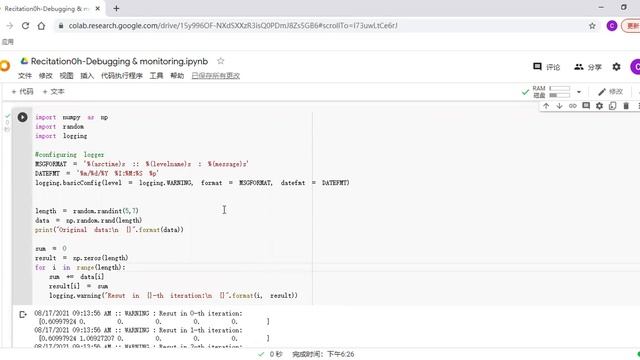Click the notebook title Recitation0h-Debugging & monitoring.ipynb
Screen dimensions: 640x360
point(119,61)
